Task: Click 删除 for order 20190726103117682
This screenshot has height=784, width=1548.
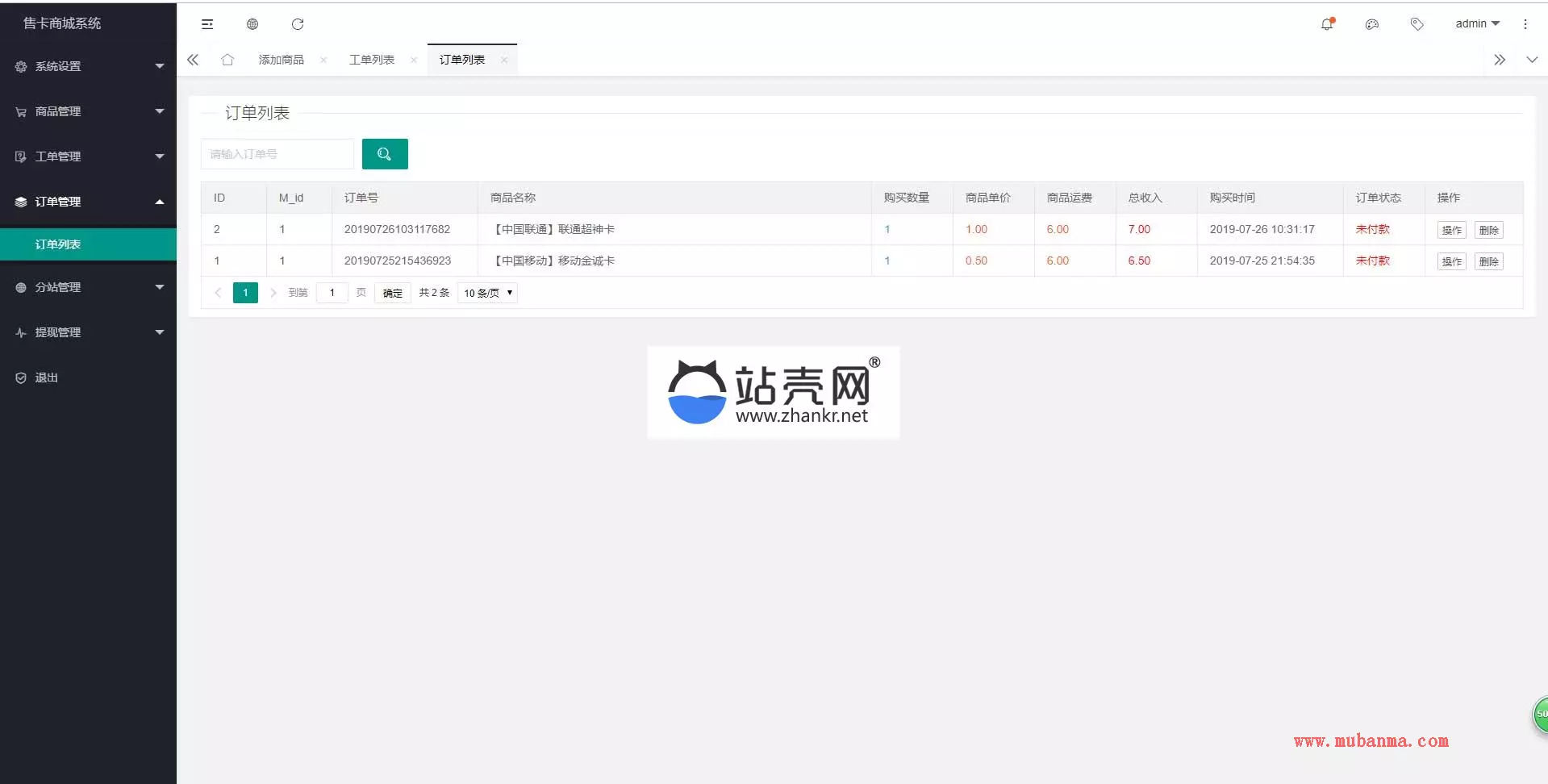Action: (x=1488, y=230)
